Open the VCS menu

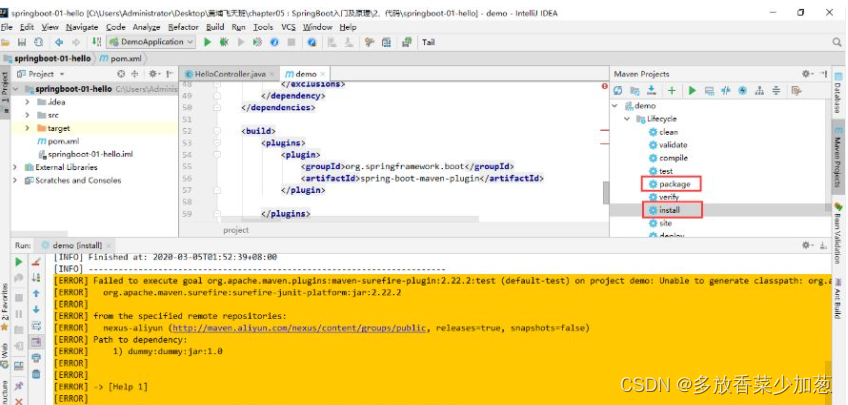pos(288,27)
